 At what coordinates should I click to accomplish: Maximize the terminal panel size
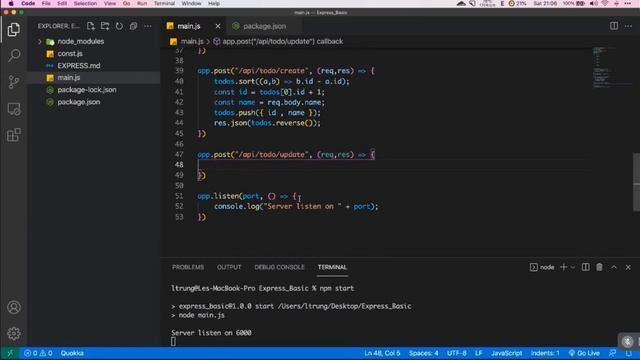tap(614, 267)
